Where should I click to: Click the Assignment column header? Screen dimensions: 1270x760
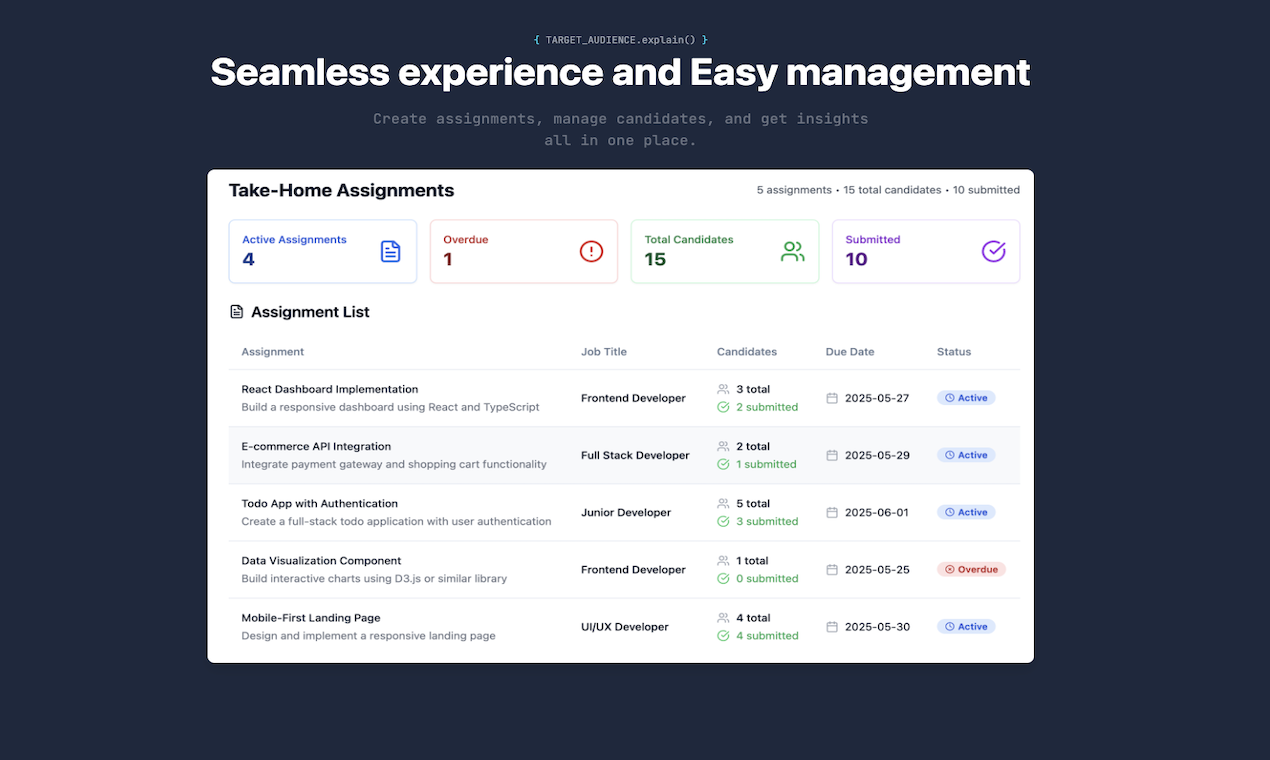(x=273, y=352)
